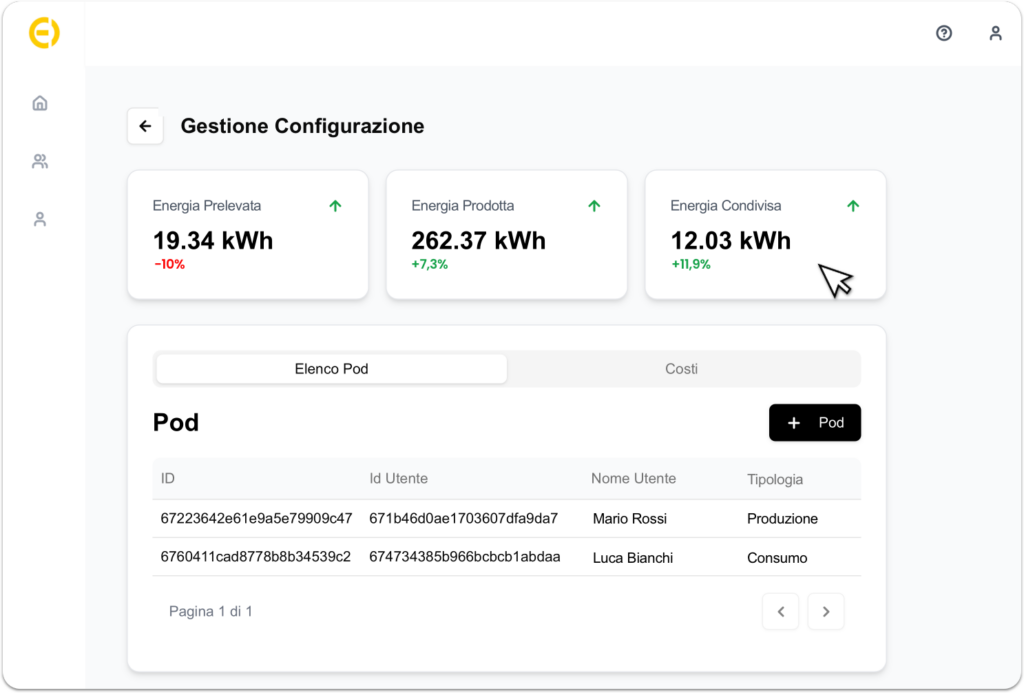Click the Id Utente column header
Screen dimensions: 1024x693
(398, 479)
